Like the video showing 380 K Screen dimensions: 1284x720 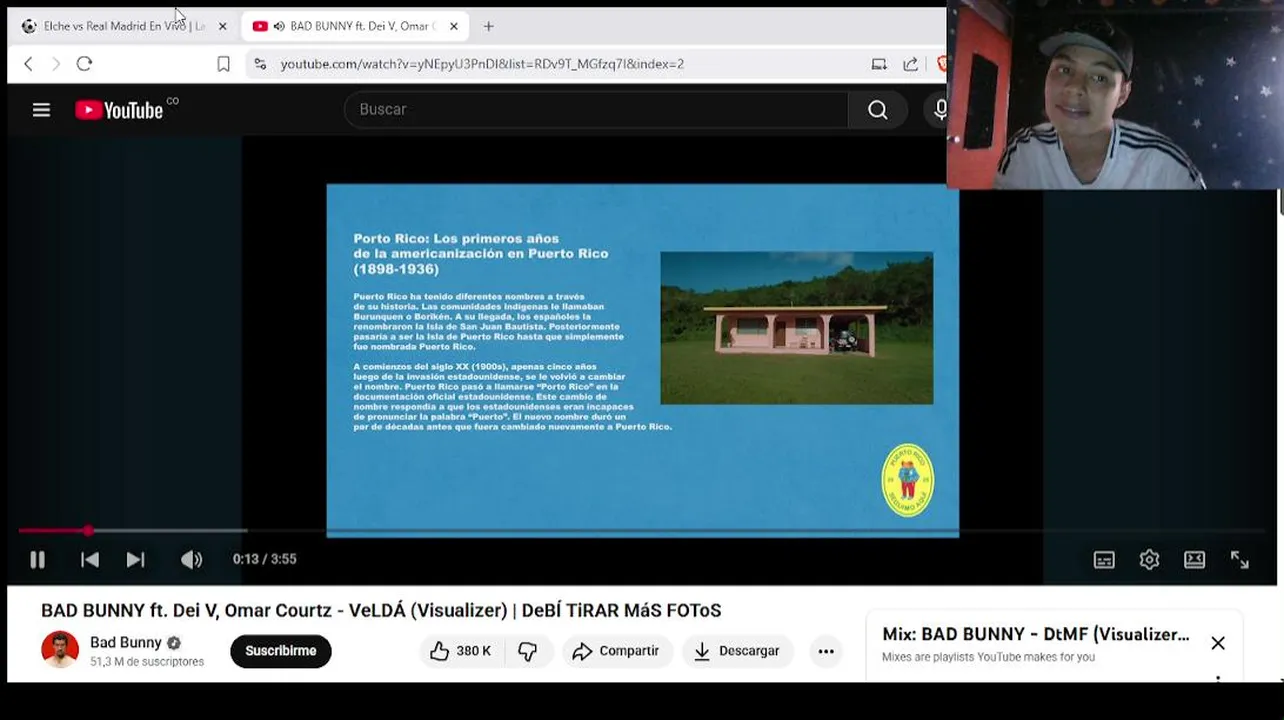[461, 651]
